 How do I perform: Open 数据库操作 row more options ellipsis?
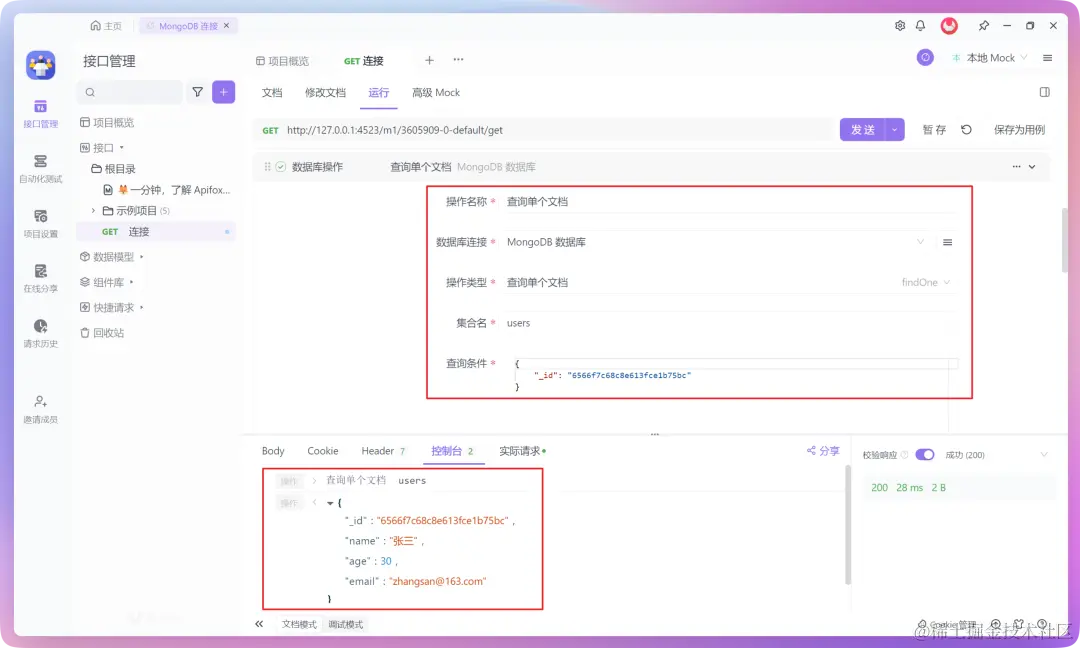[x=1016, y=167]
